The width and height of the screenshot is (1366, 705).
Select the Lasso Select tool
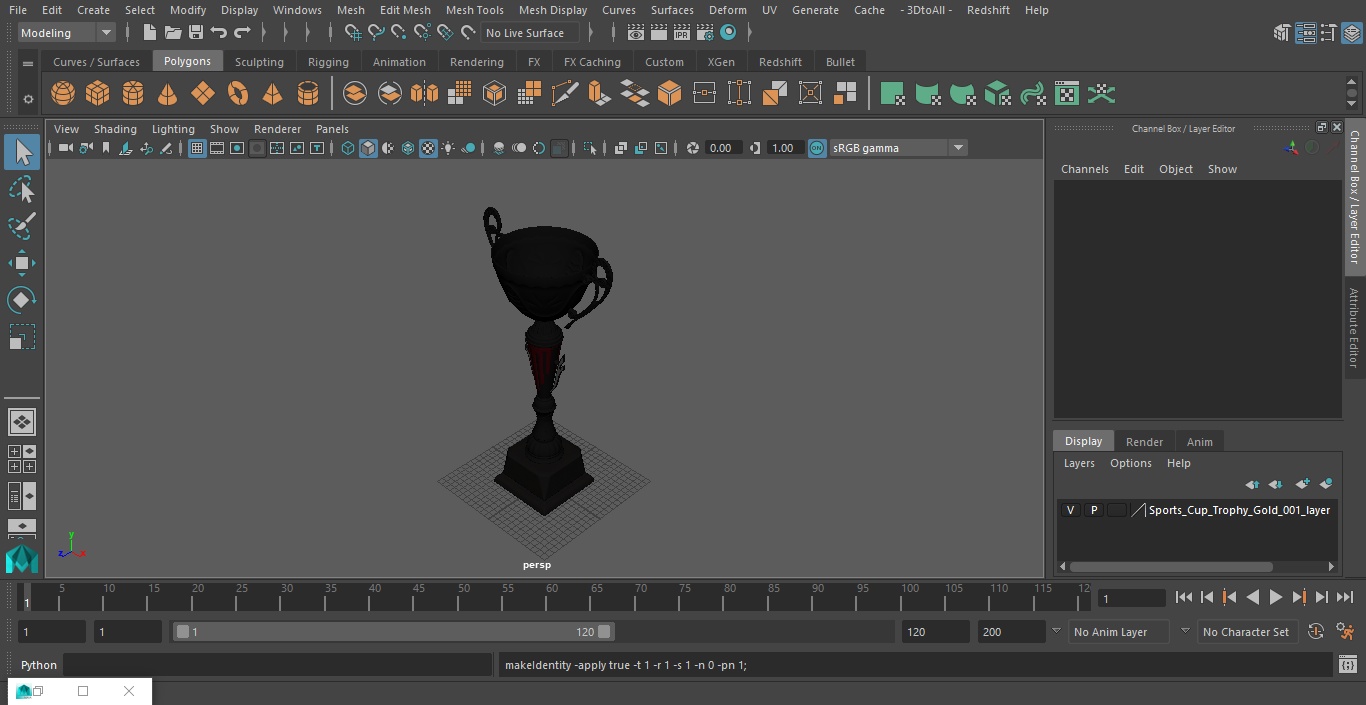pos(22,189)
